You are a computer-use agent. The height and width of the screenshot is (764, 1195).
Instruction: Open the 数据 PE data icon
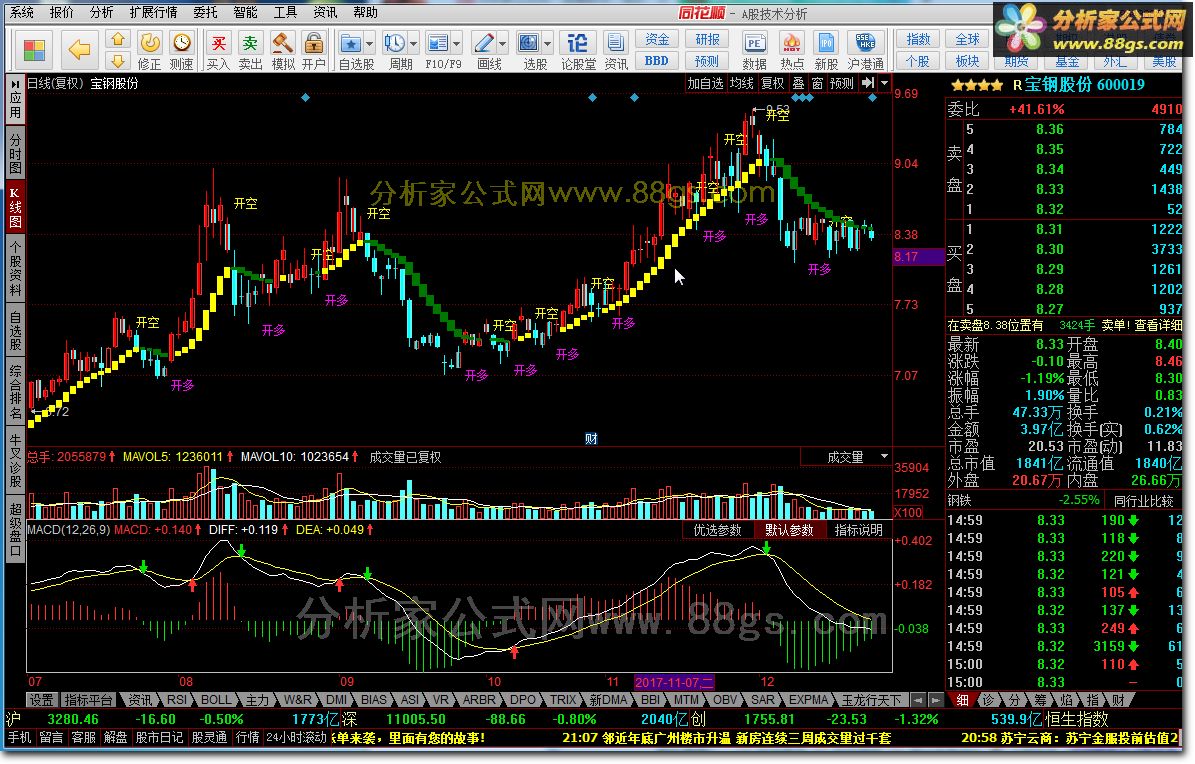pos(754,43)
